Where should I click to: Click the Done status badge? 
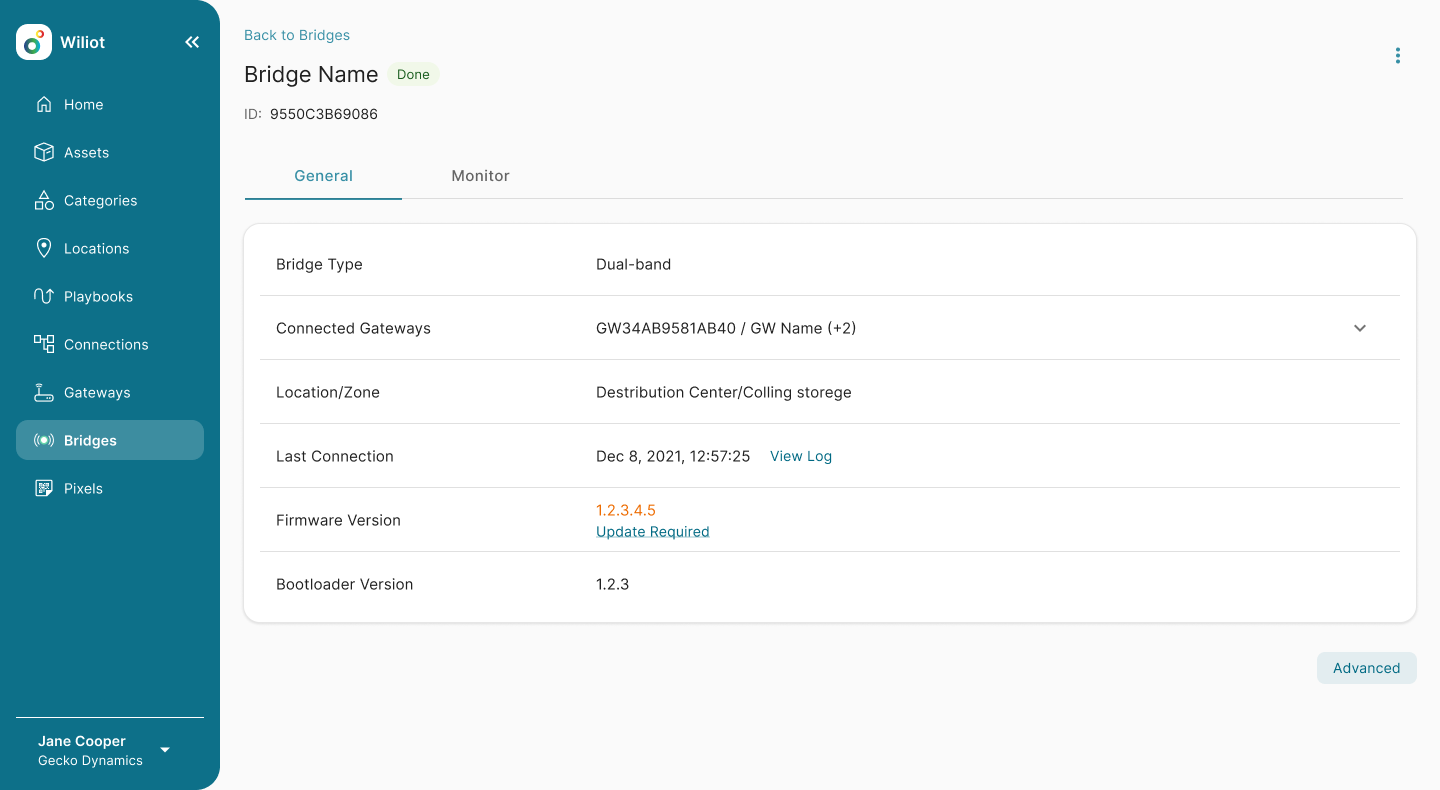[x=413, y=74]
